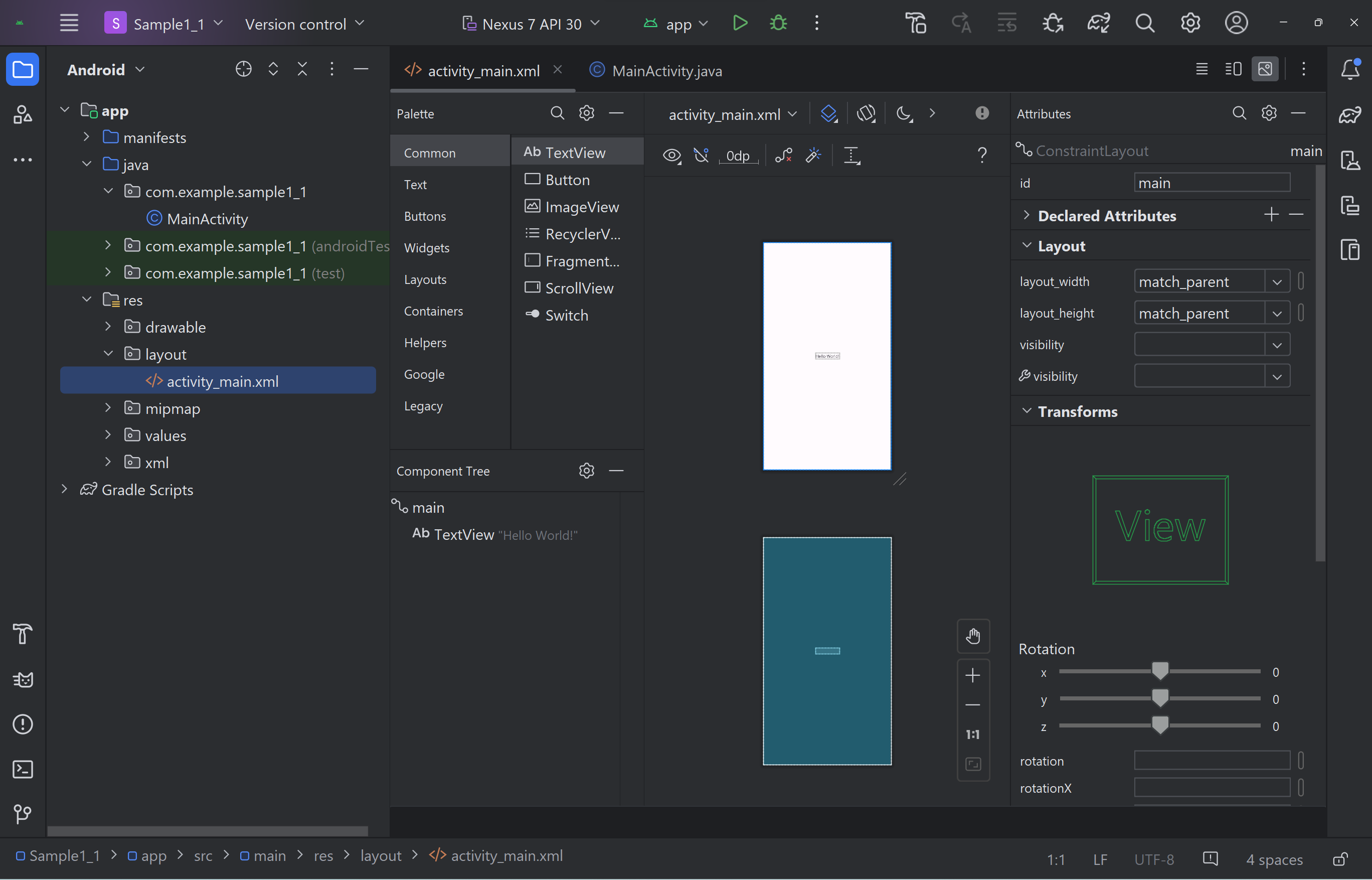Collapse the Transforms section

pos(1026,411)
